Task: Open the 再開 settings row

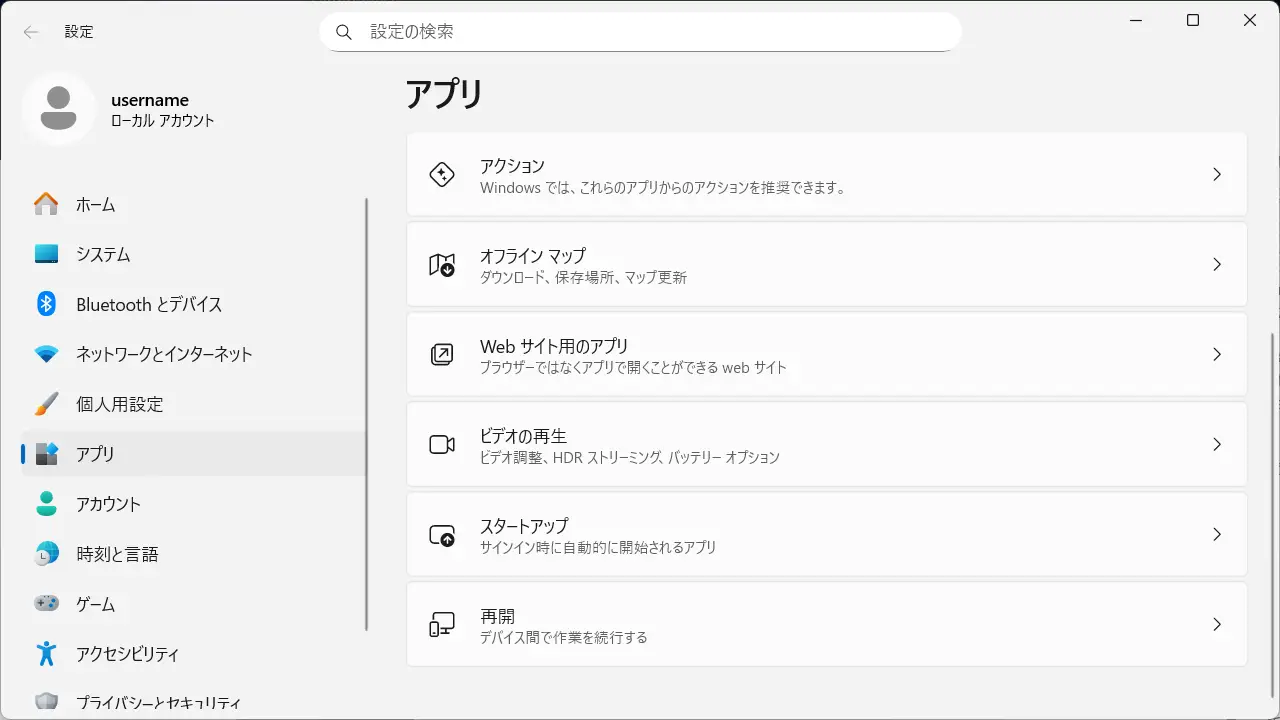Action: coord(826,625)
